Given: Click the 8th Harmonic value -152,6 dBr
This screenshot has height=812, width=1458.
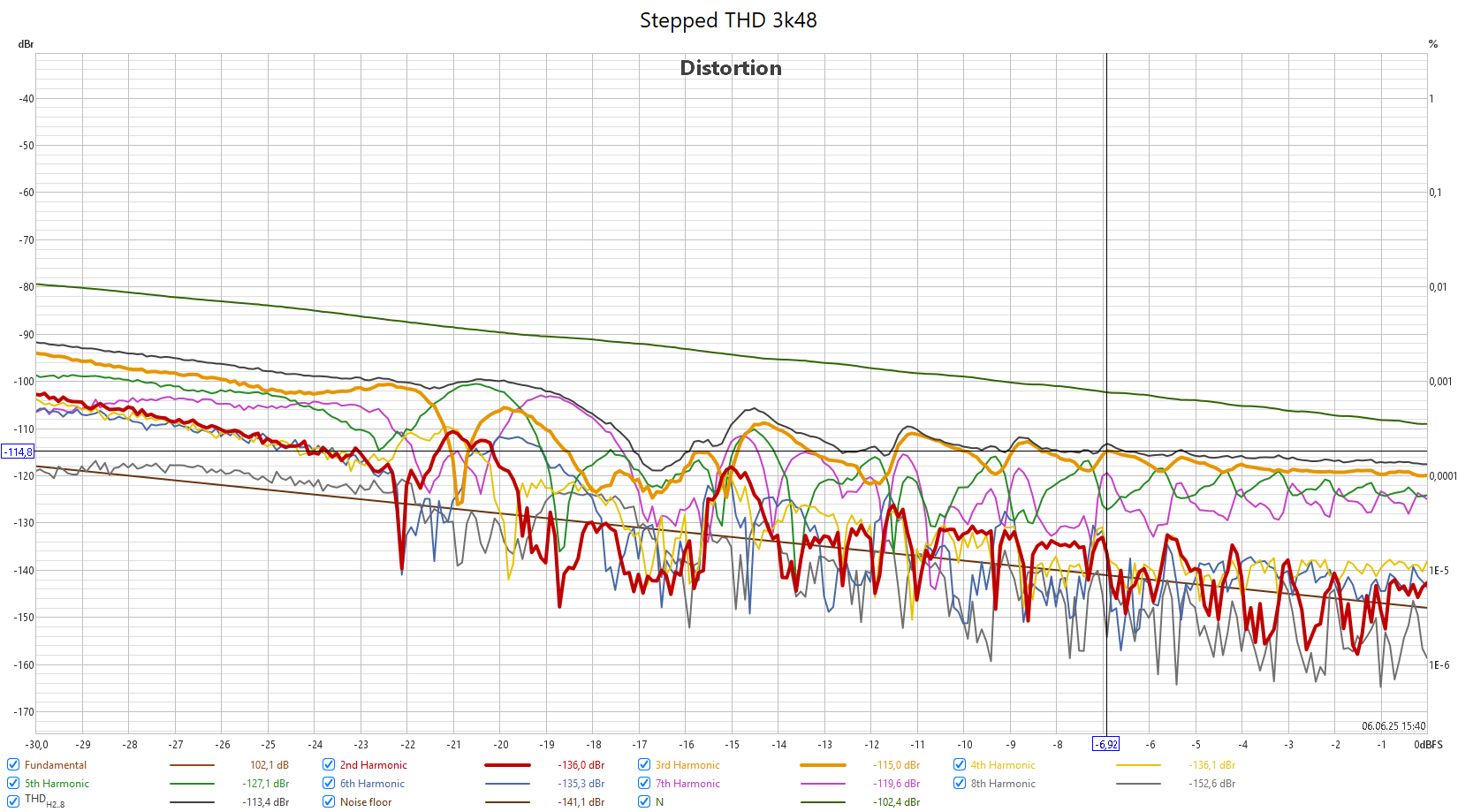Looking at the screenshot, I should tap(1212, 784).
